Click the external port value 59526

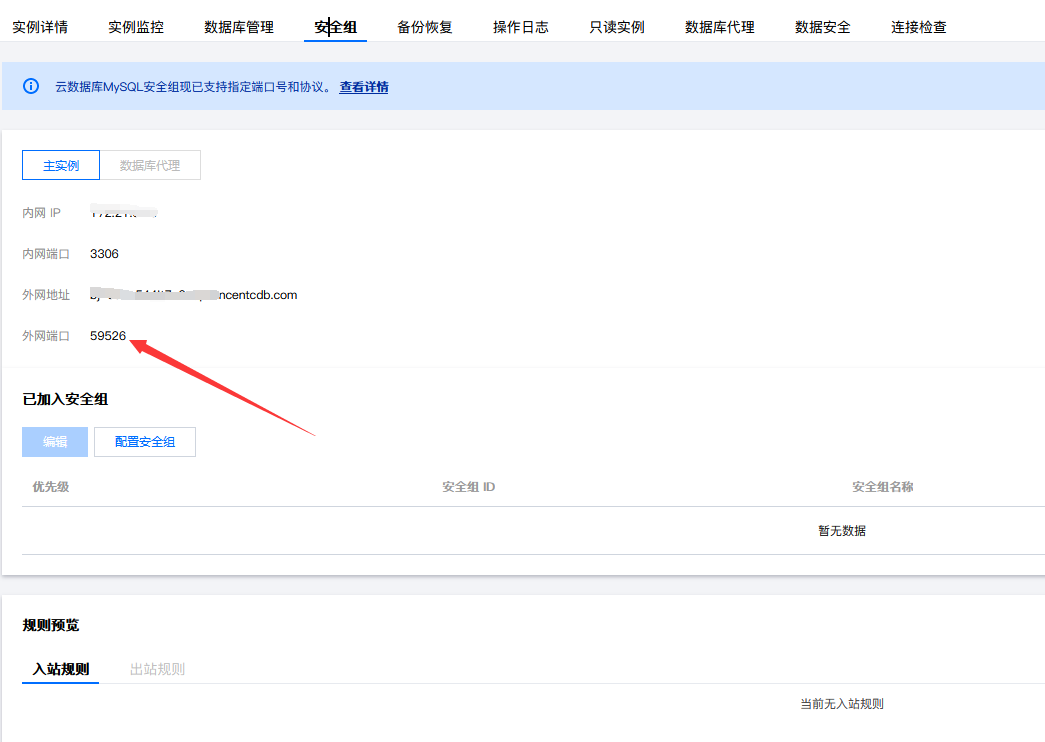(x=108, y=336)
